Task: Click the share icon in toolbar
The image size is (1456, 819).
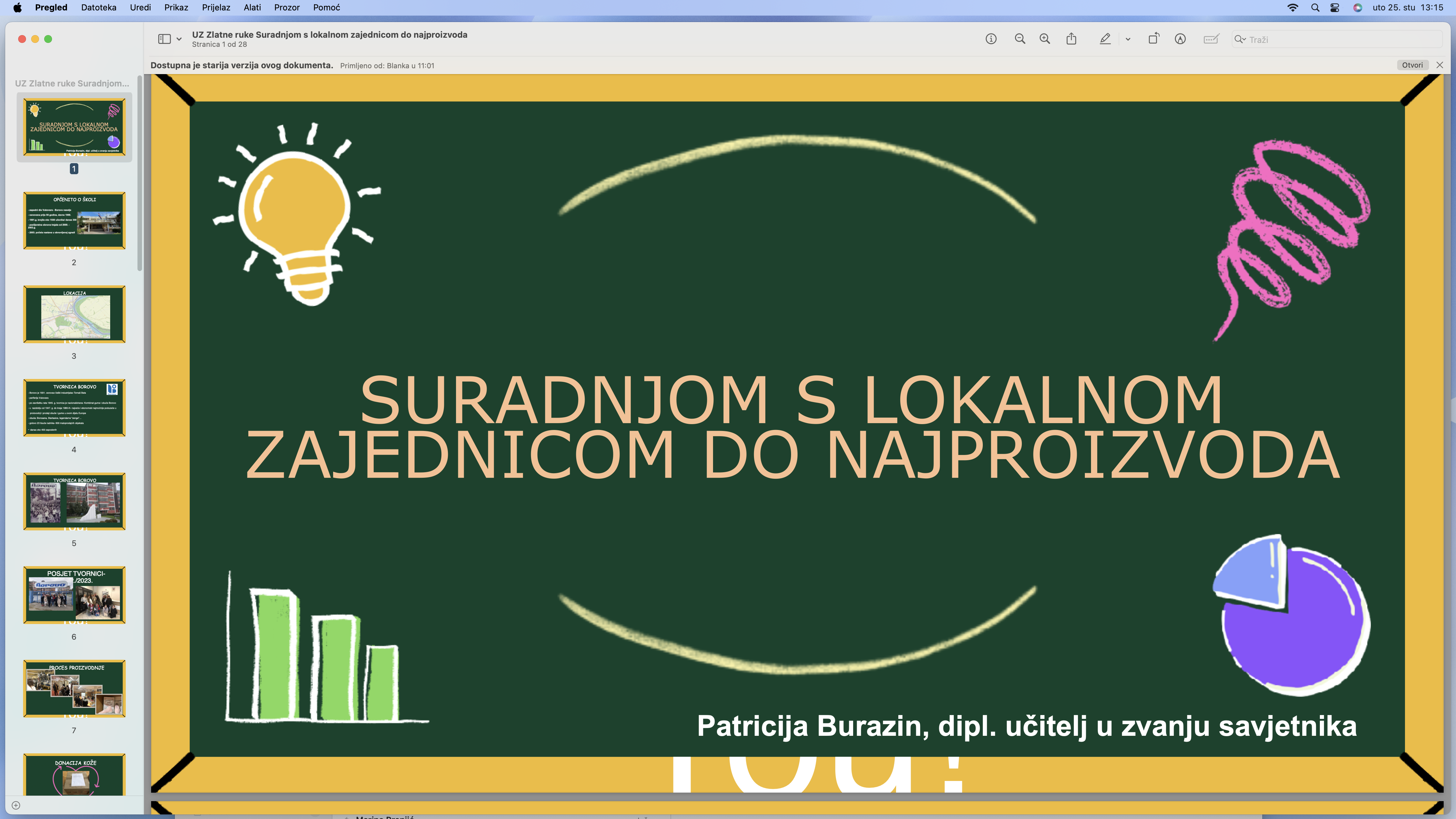Action: tap(1071, 39)
